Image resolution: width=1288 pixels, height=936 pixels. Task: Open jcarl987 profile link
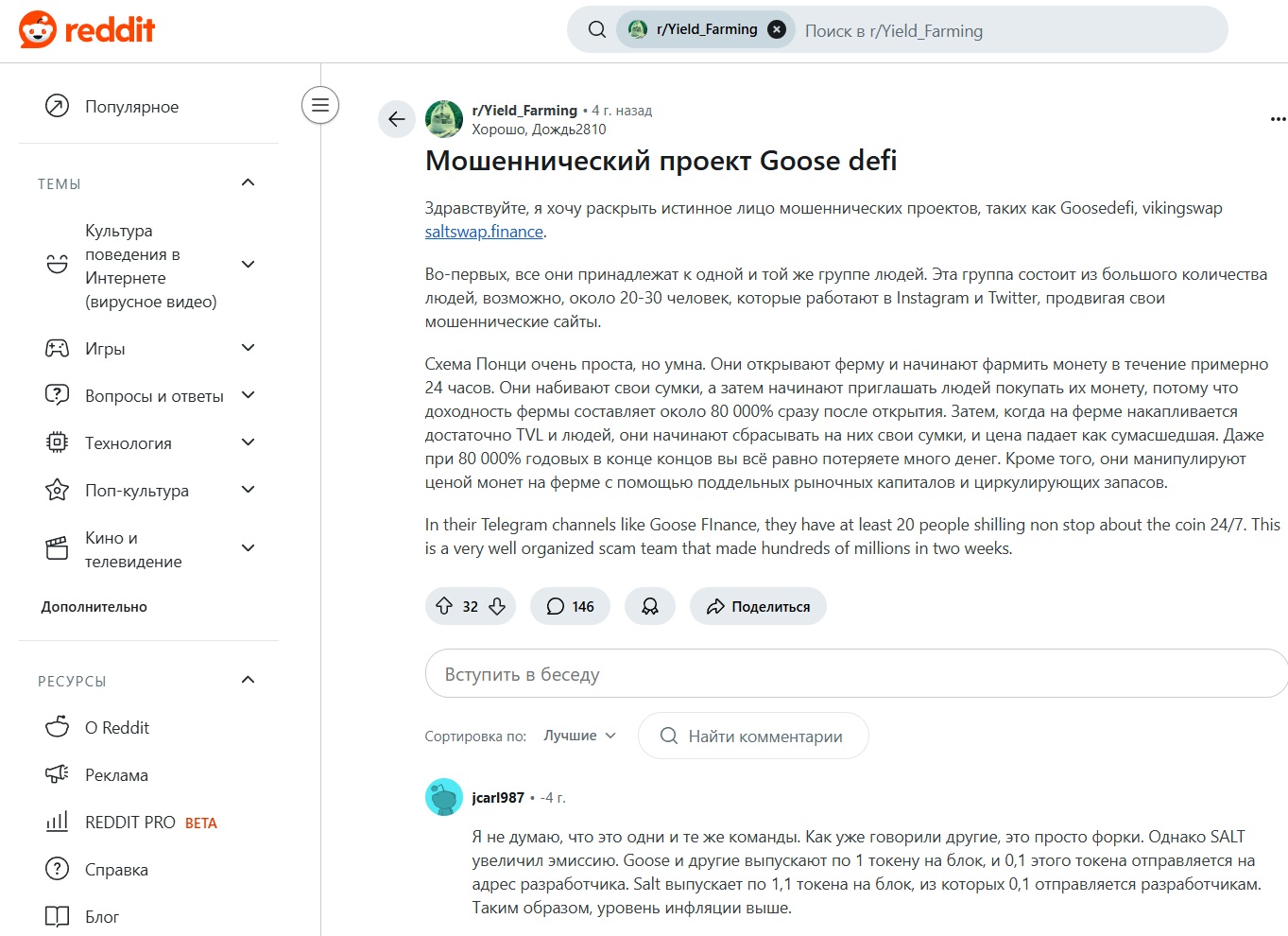pos(498,798)
